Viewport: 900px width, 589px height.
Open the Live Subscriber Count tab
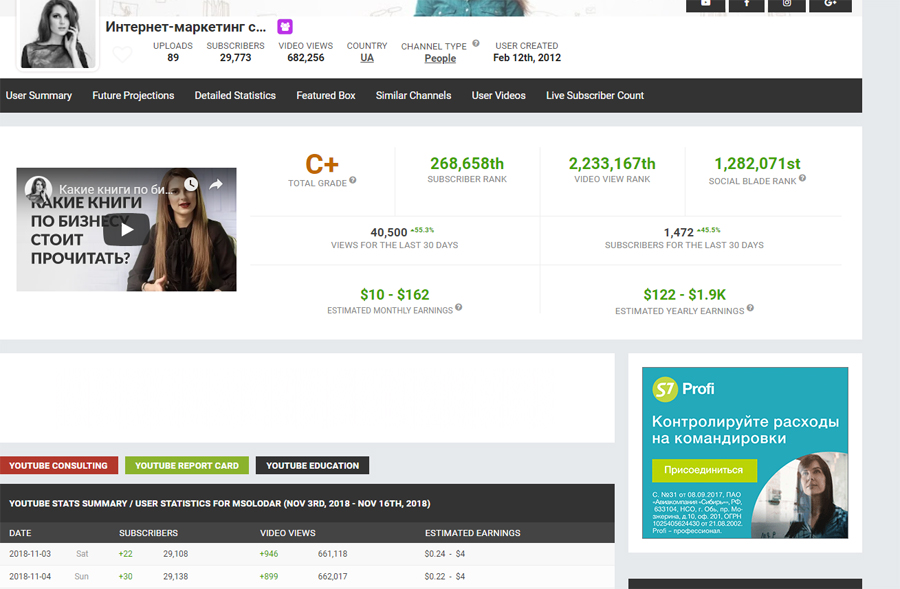(x=595, y=96)
